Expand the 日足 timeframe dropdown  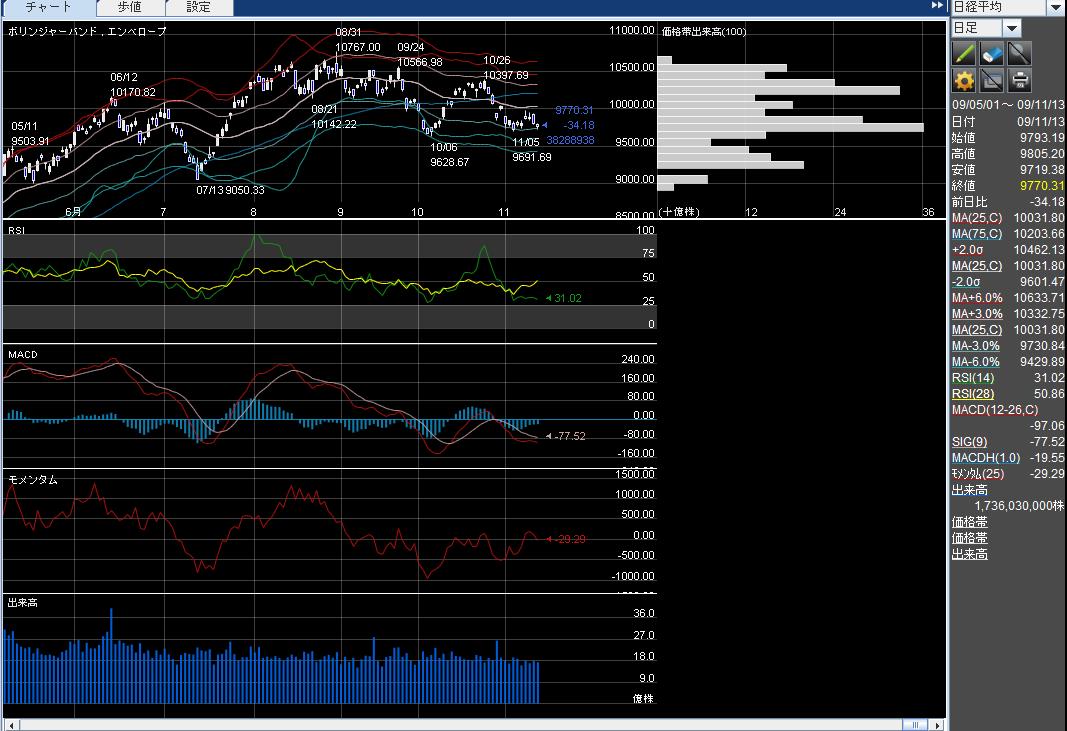[1011, 28]
